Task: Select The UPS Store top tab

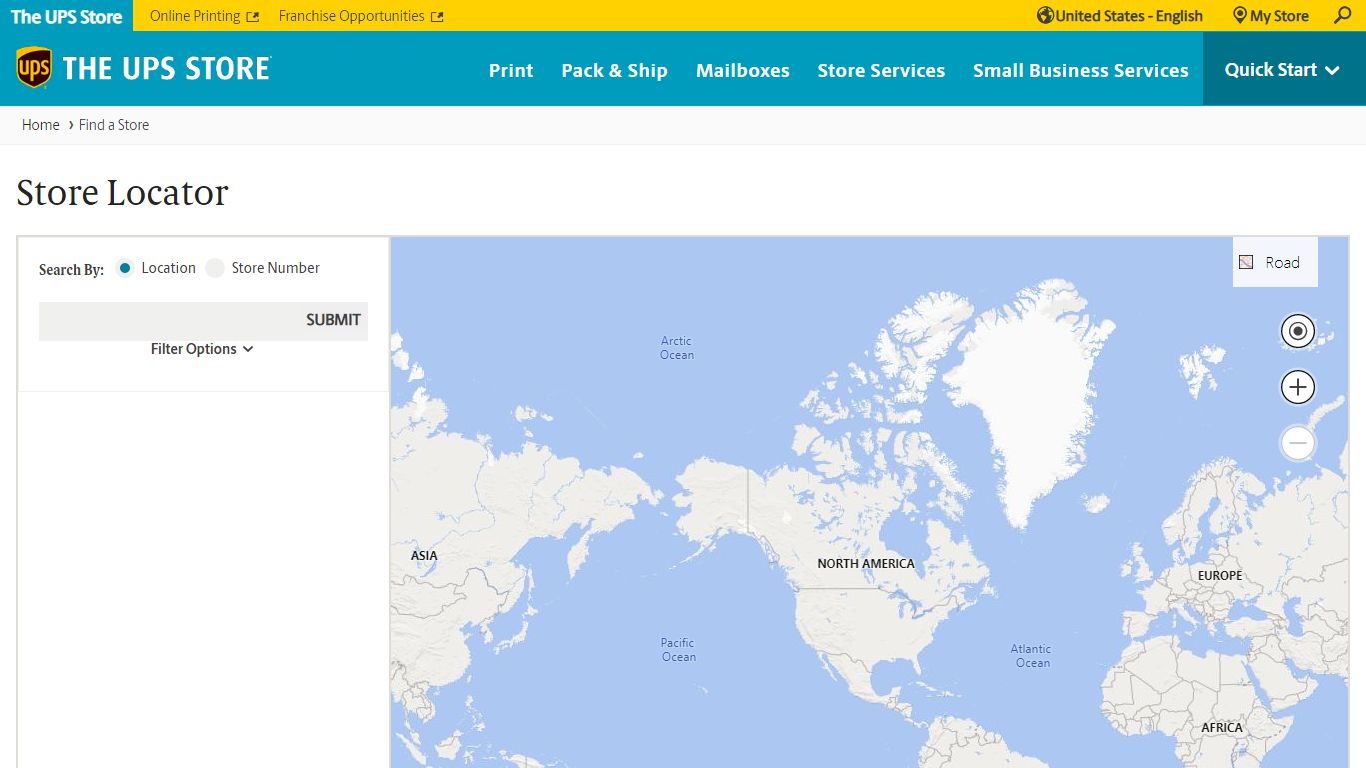Action: 66,16
